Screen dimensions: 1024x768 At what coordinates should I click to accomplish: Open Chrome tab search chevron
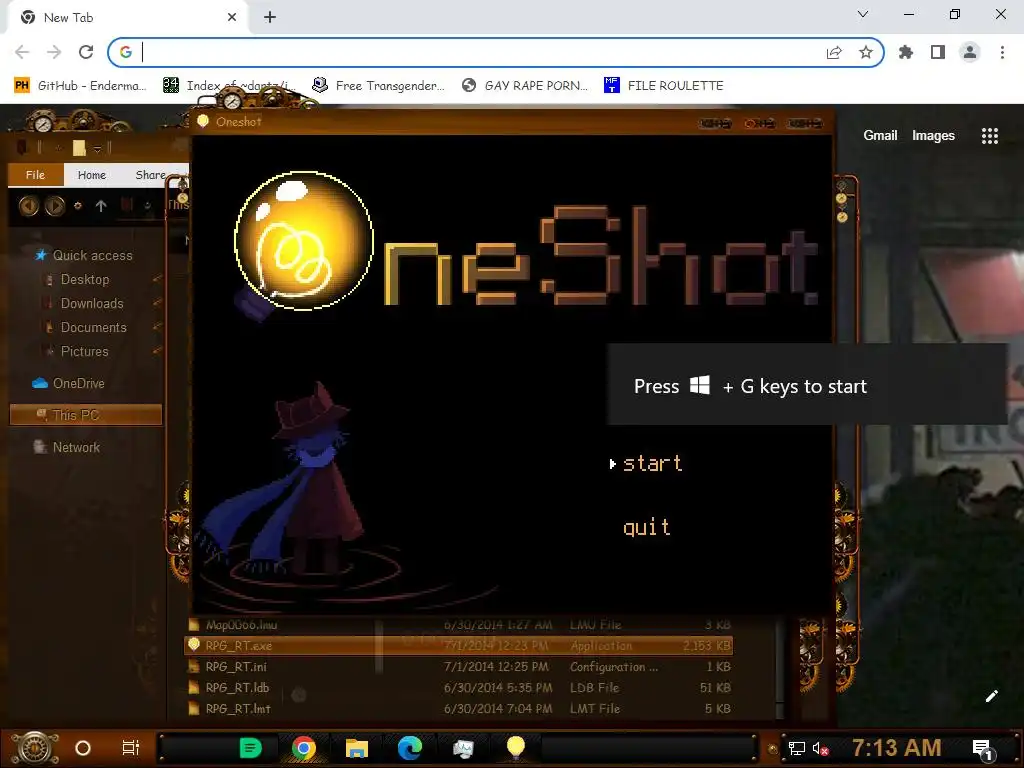863,14
